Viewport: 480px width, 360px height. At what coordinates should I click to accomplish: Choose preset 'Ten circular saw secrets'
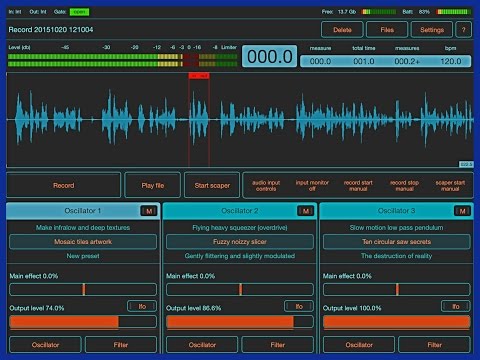[x=396, y=242]
